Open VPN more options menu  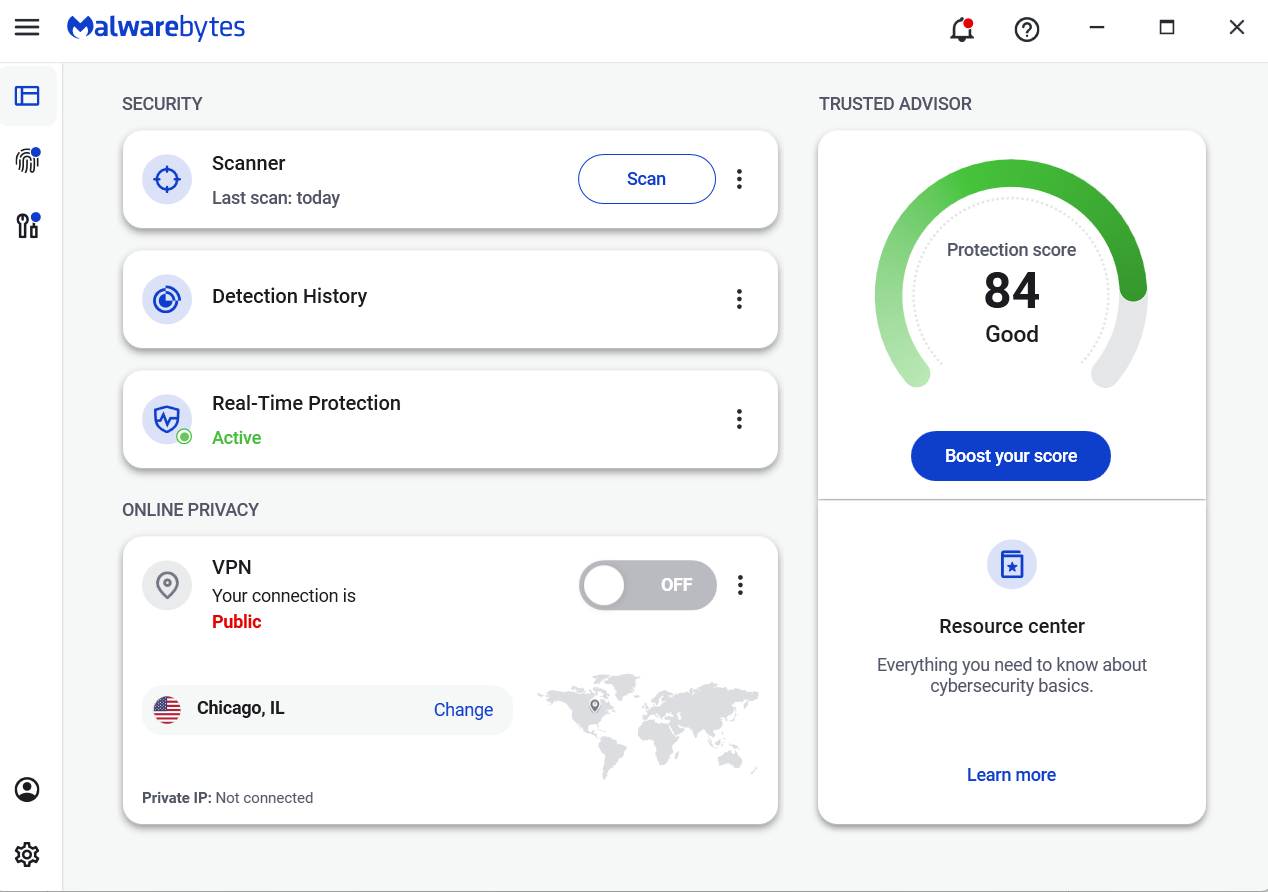740,585
